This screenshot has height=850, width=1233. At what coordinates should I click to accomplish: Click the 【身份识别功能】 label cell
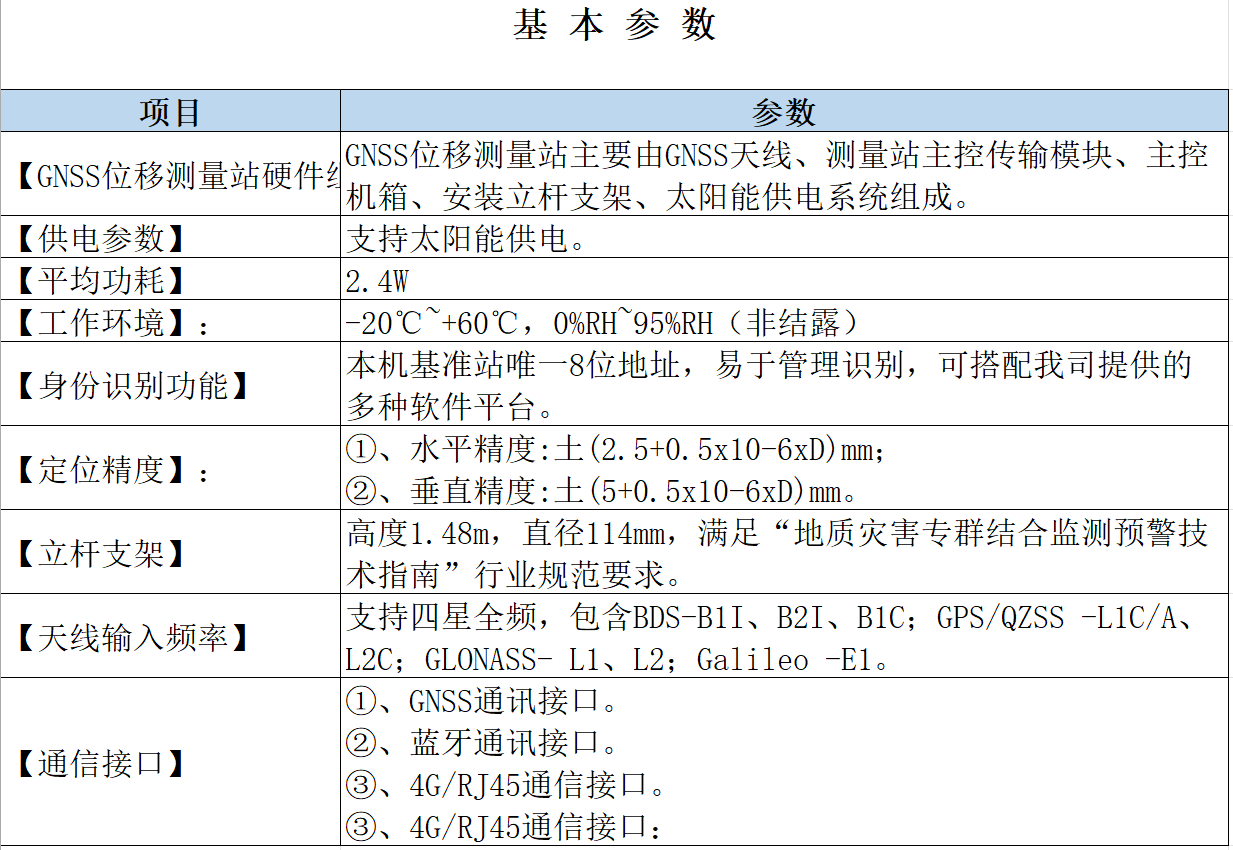(x=170, y=385)
